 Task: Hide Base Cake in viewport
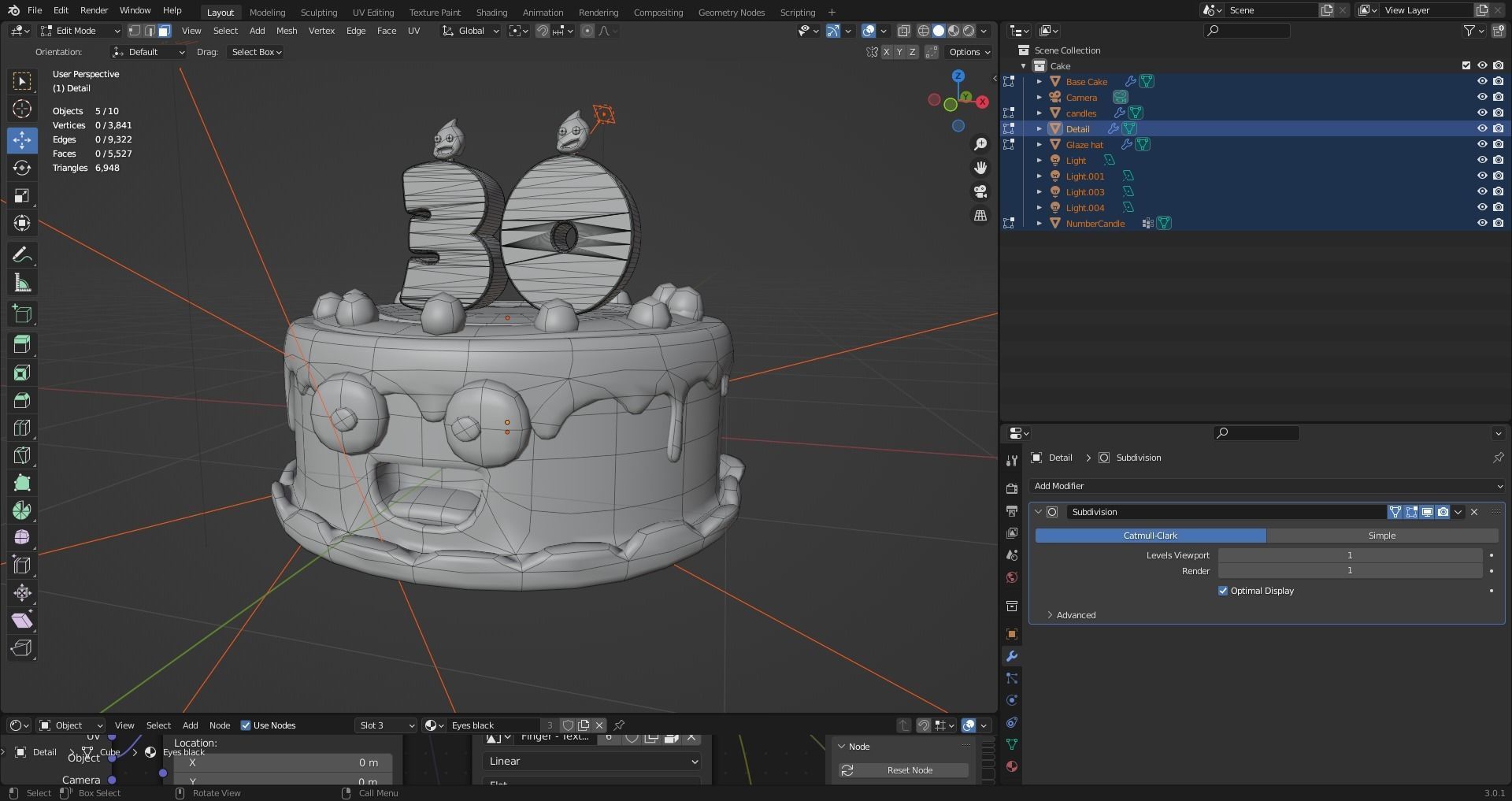click(1481, 81)
